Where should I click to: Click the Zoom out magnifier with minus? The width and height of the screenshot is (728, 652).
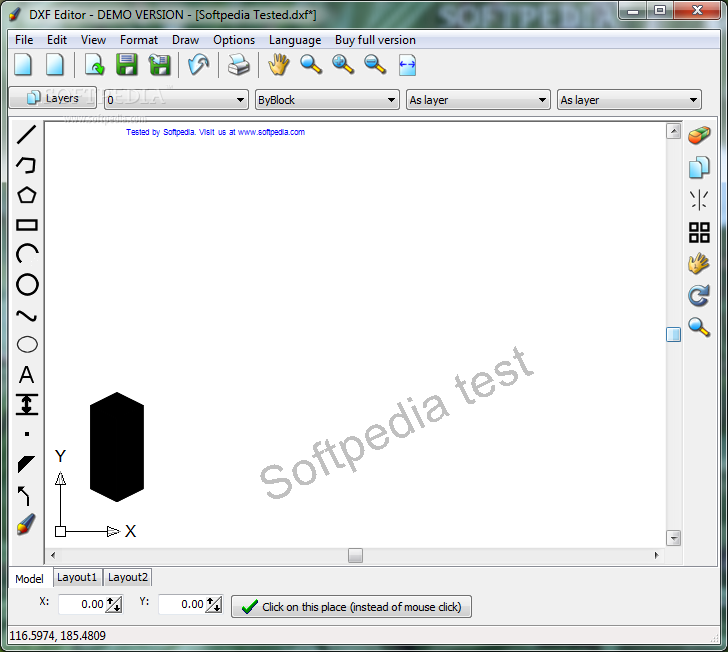375,65
